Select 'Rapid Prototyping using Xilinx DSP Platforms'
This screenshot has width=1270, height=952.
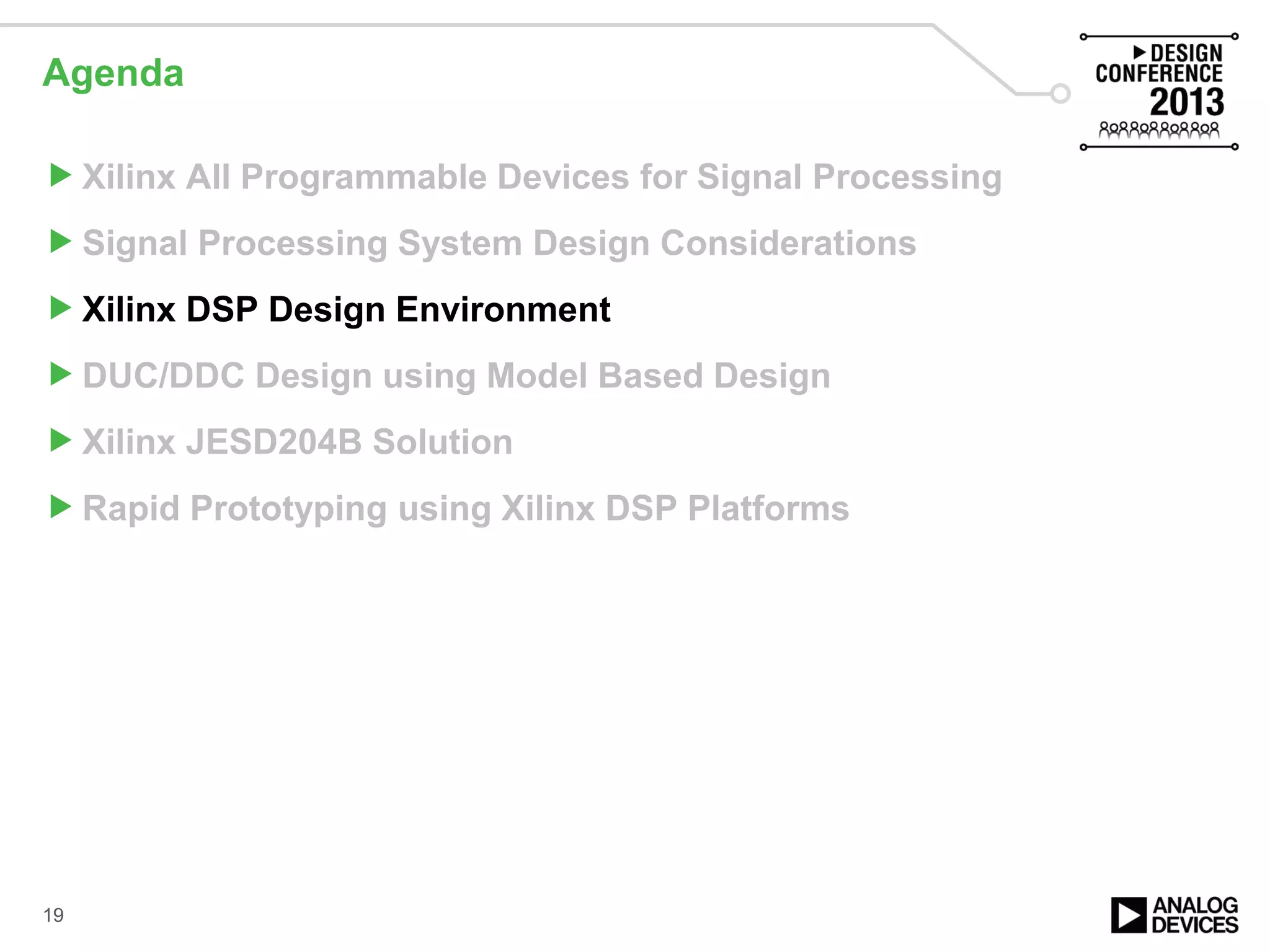(x=466, y=509)
